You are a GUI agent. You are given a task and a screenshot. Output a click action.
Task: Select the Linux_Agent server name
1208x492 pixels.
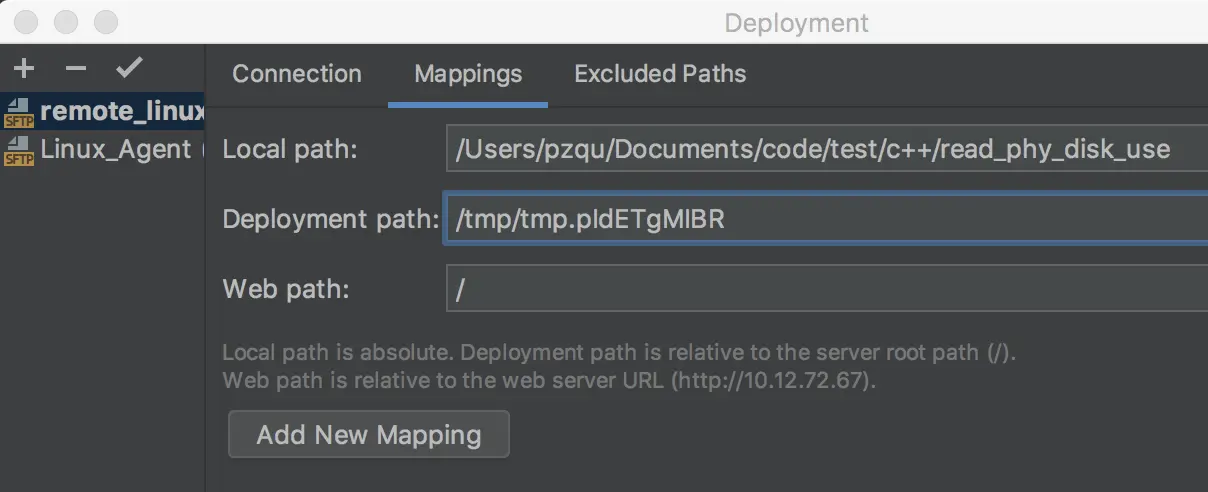pos(115,150)
